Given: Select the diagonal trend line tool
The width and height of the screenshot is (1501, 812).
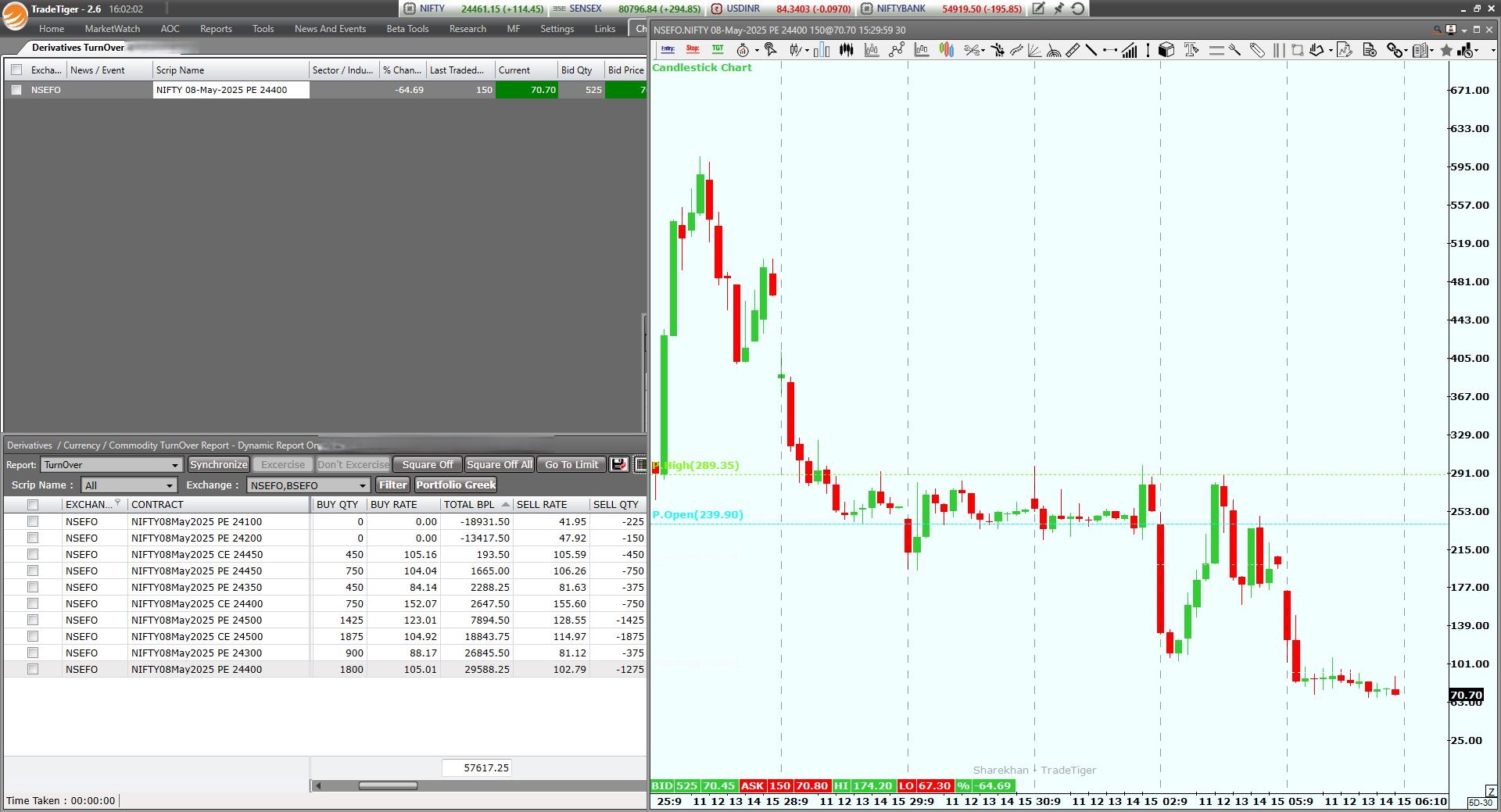Looking at the screenshot, I should 1091,50.
